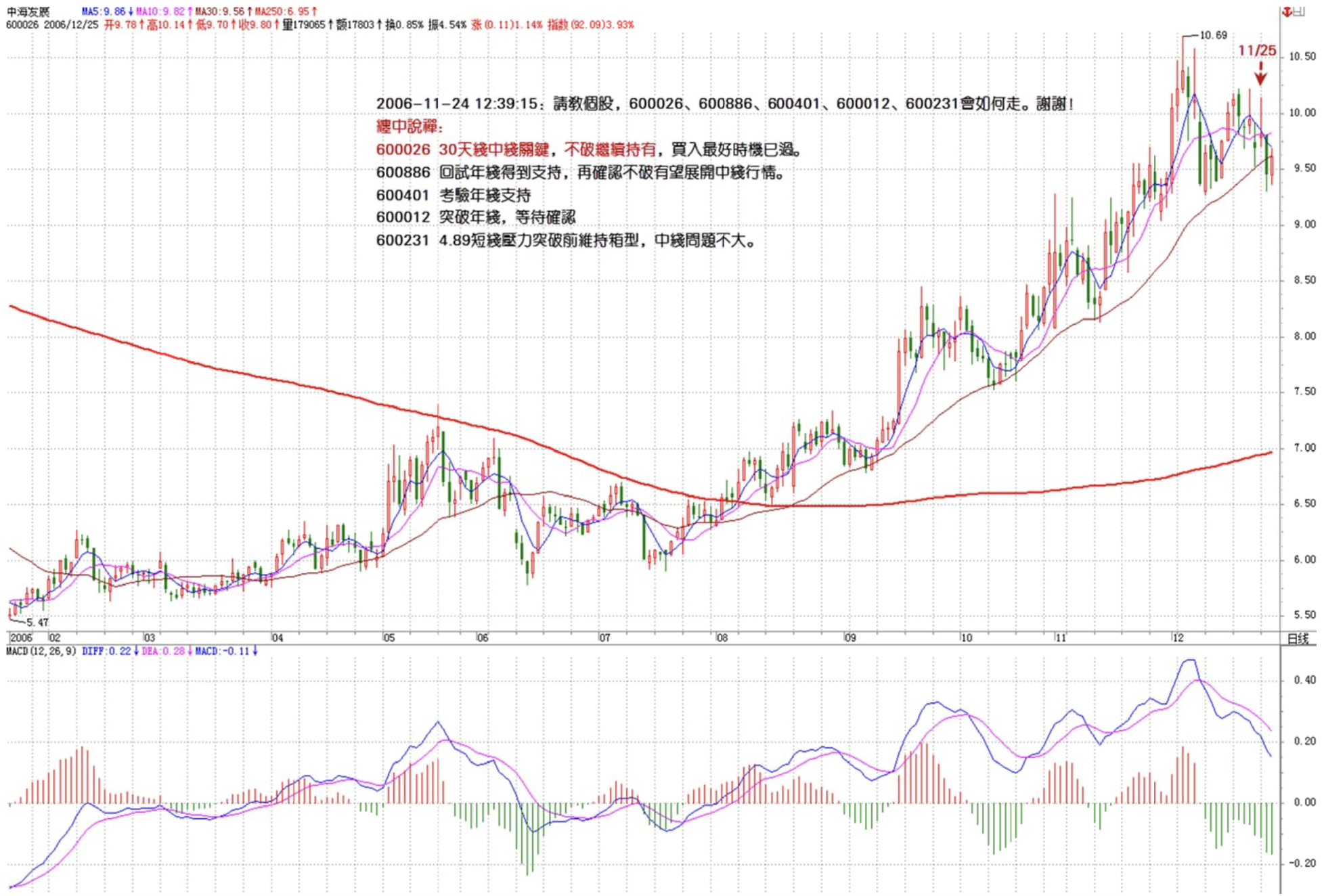Click the 中海发展 stock name
The width and height of the screenshot is (1324, 896).
[x=28, y=12]
